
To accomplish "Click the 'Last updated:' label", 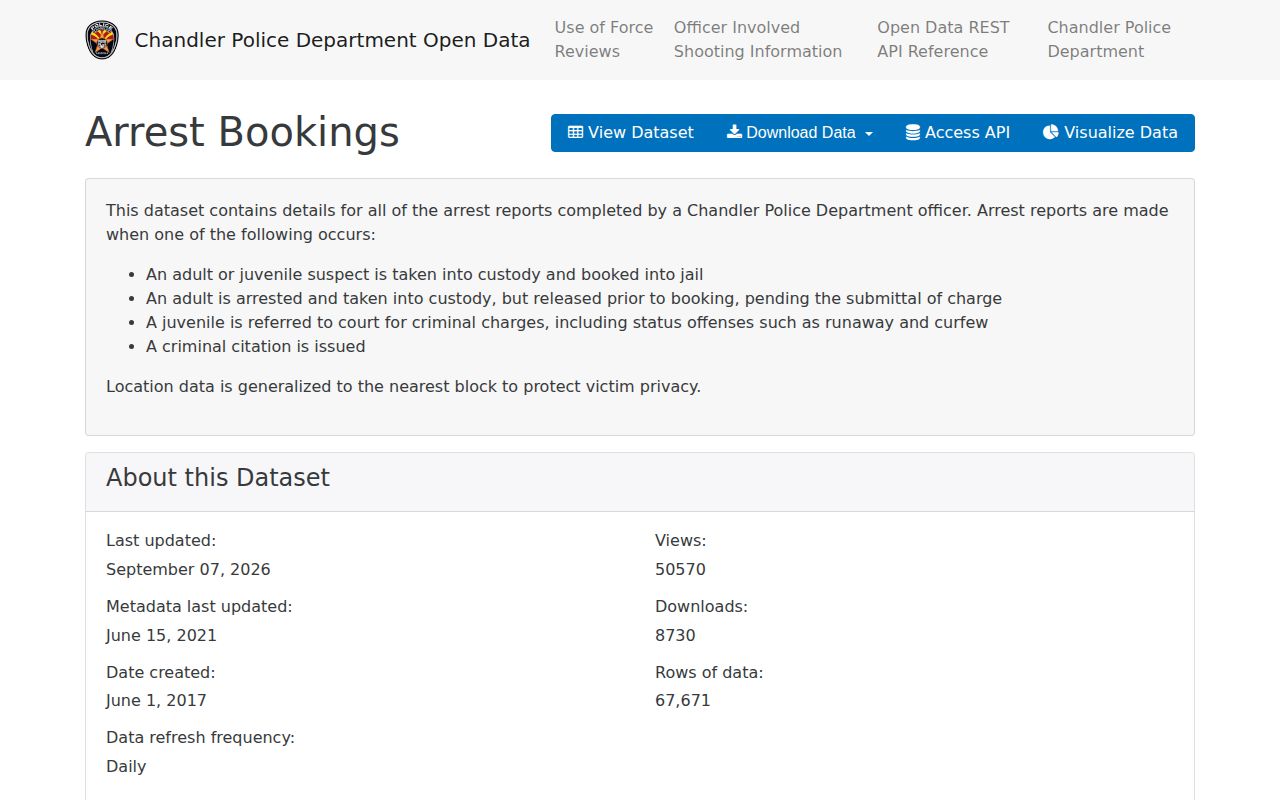I will pos(161,541).
